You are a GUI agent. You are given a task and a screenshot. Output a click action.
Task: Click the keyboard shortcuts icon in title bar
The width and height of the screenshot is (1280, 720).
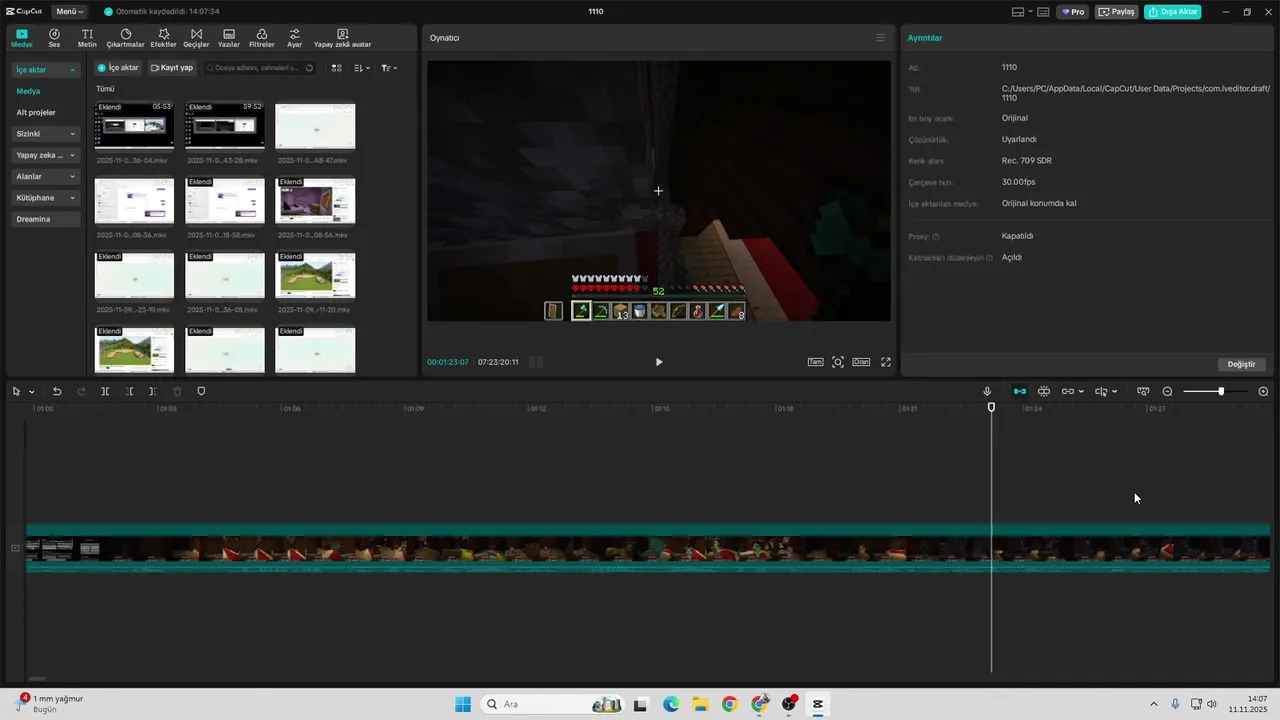pos(1044,12)
